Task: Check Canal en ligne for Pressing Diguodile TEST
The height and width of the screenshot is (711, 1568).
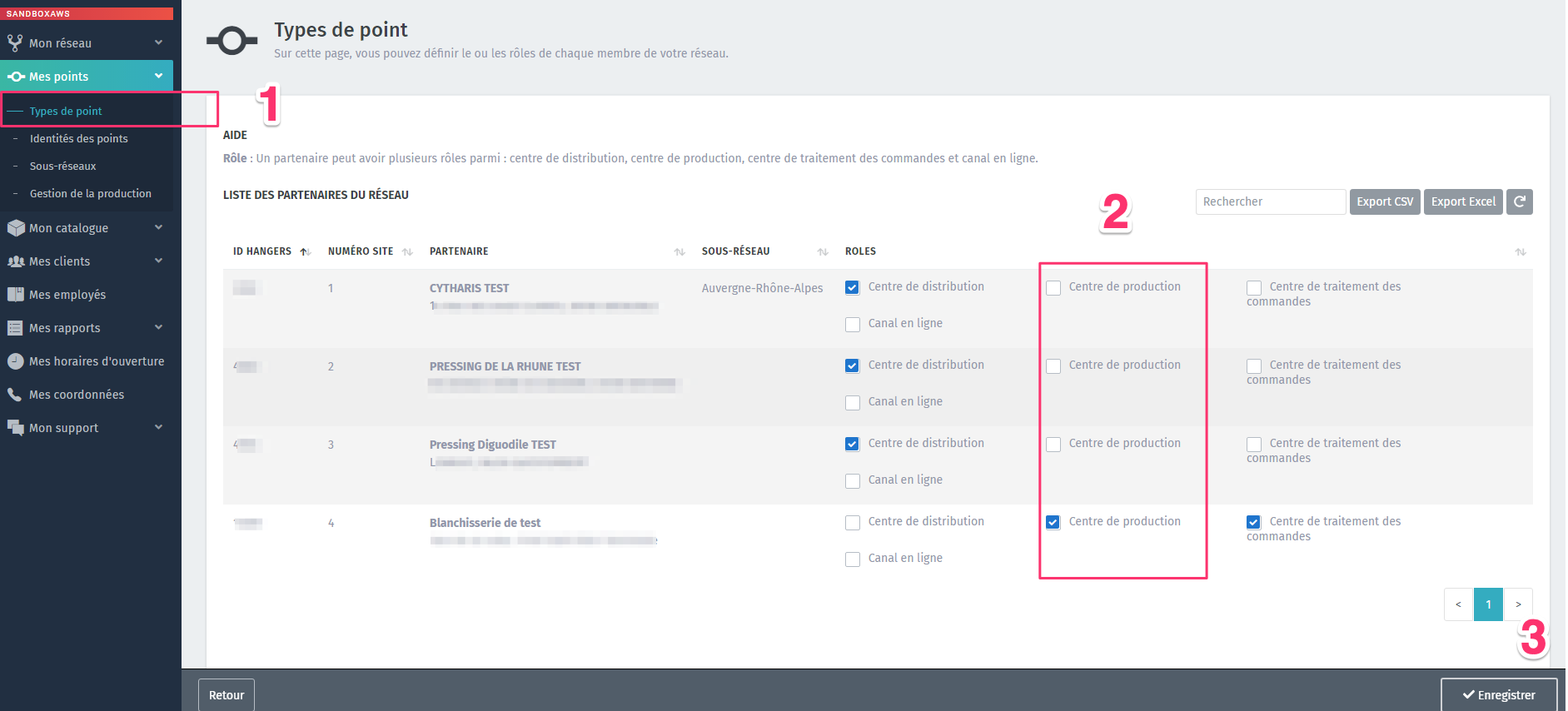Action: click(853, 480)
